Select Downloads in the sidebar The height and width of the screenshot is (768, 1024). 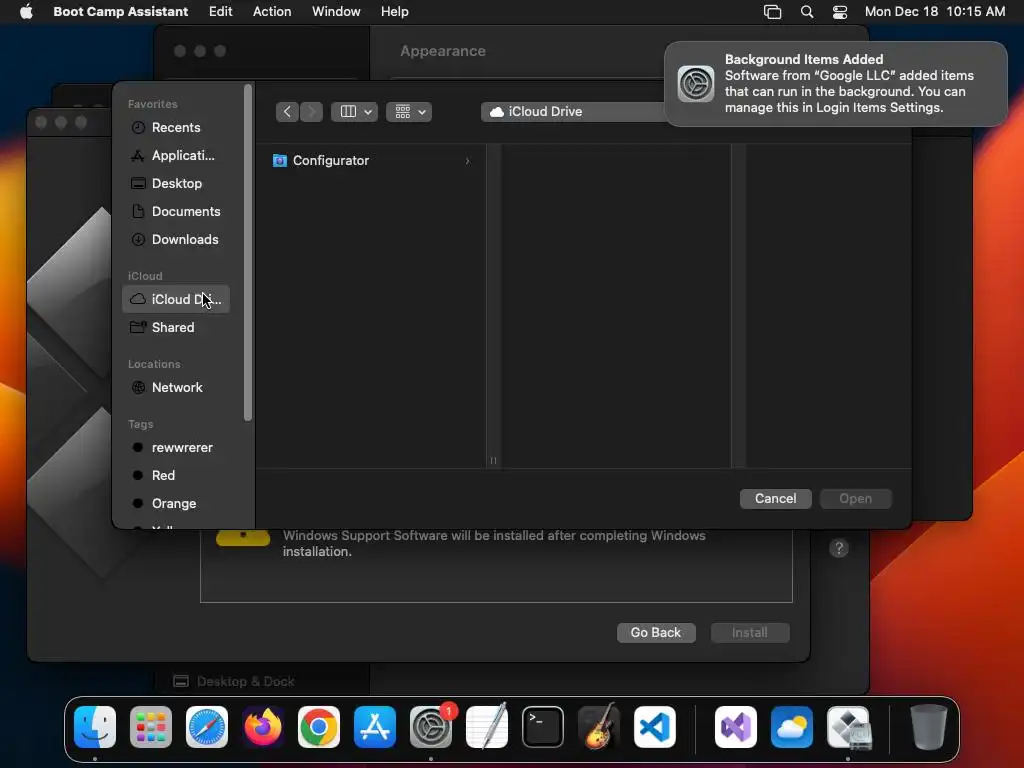pyautogui.click(x=176, y=240)
